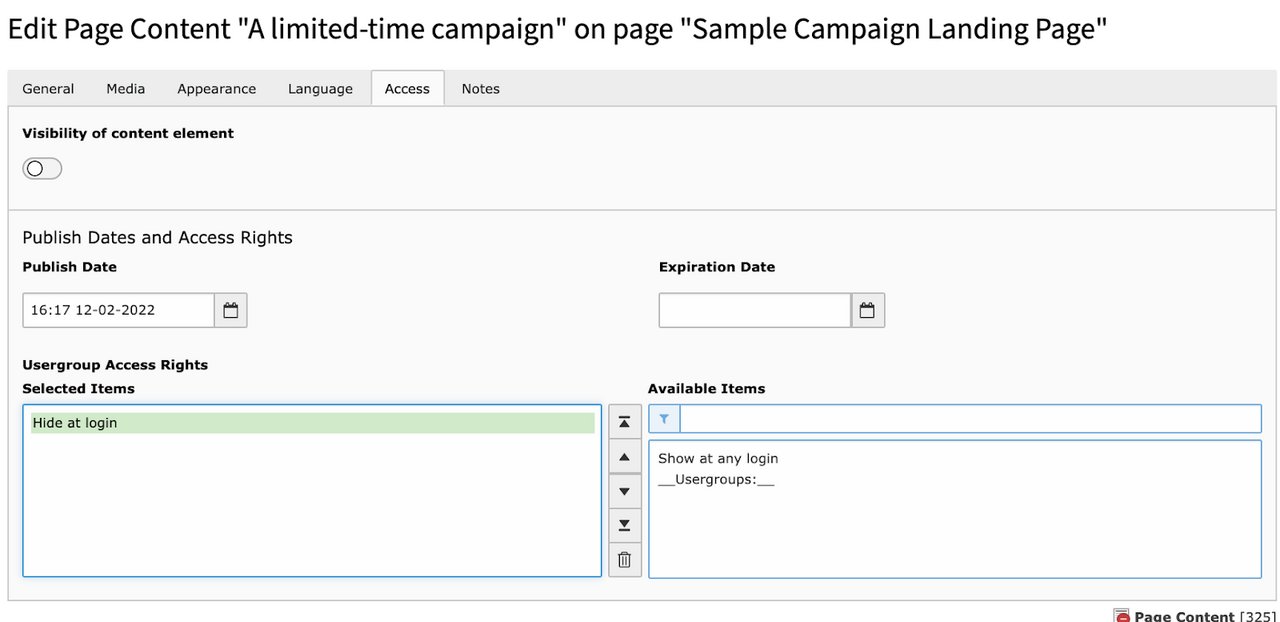
Task: Select 'Hide at login' in Selected Items
Action: click(313, 422)
